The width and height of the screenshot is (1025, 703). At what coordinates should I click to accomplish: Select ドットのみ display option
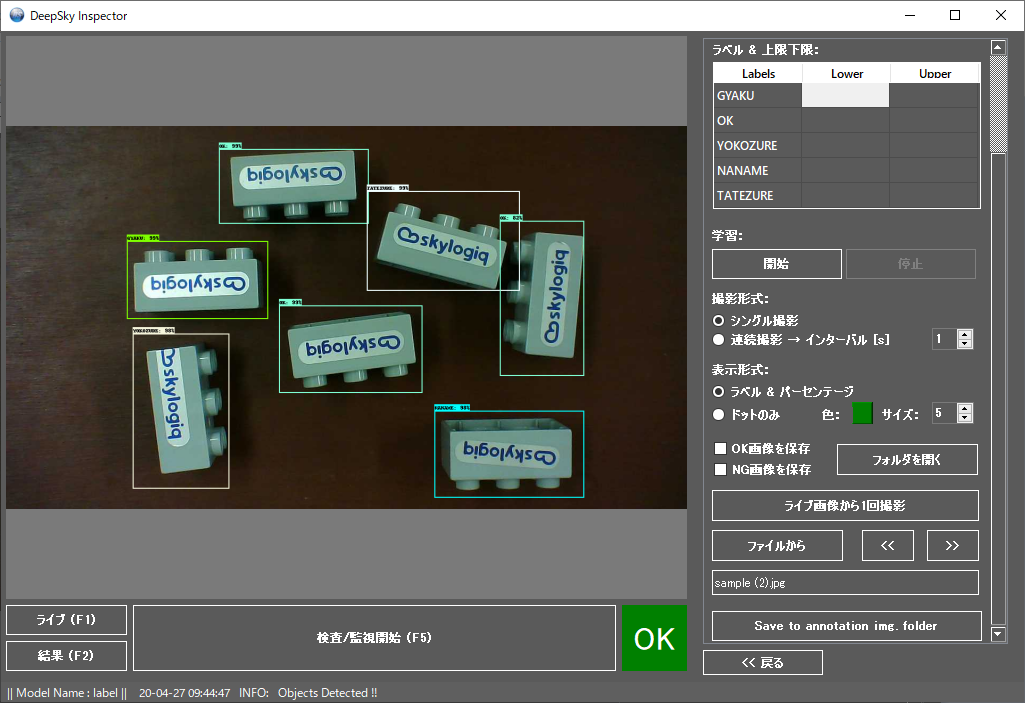pos(718,415)
